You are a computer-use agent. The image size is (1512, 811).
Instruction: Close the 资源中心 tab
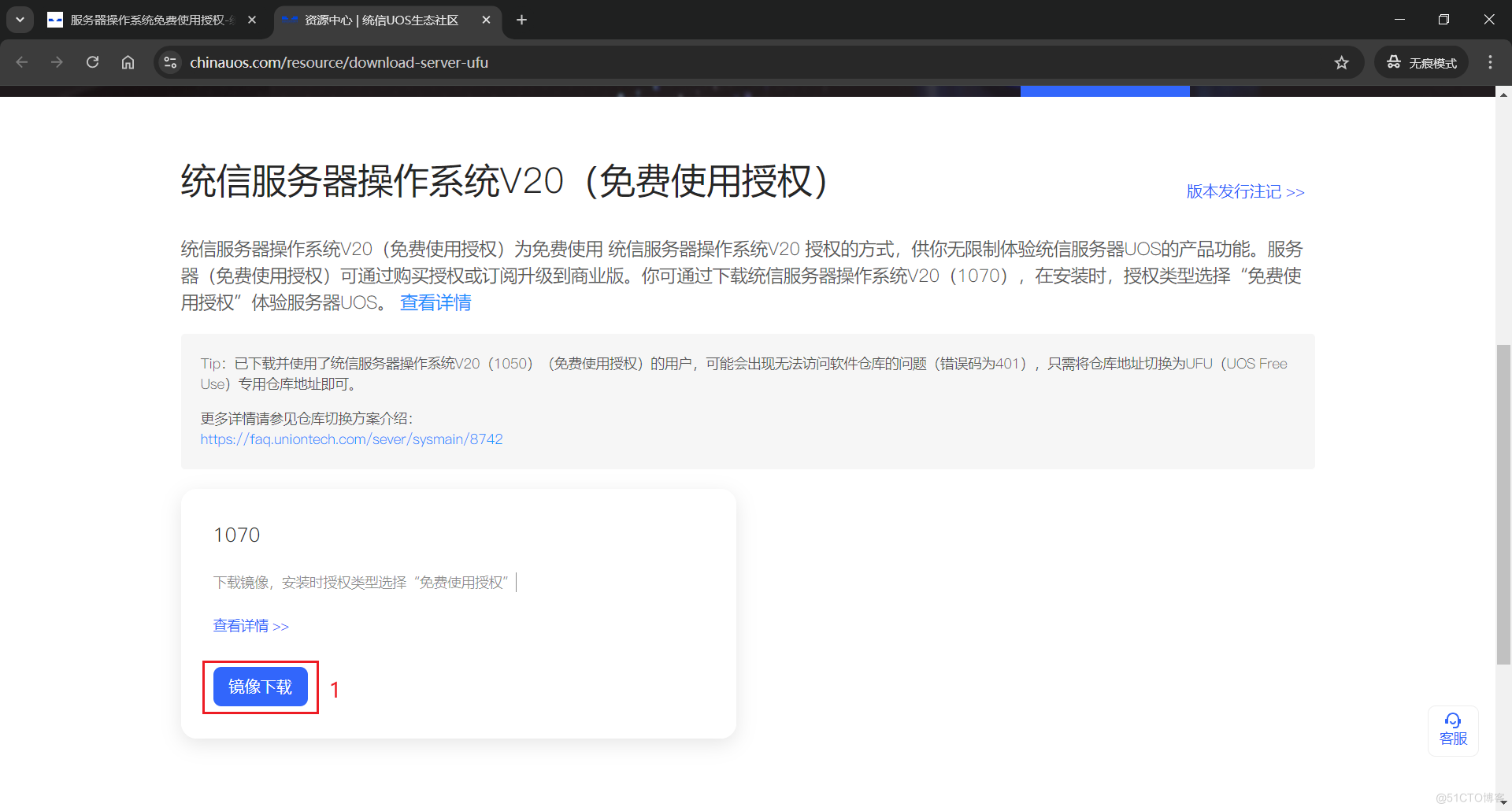tap(486, 20)
